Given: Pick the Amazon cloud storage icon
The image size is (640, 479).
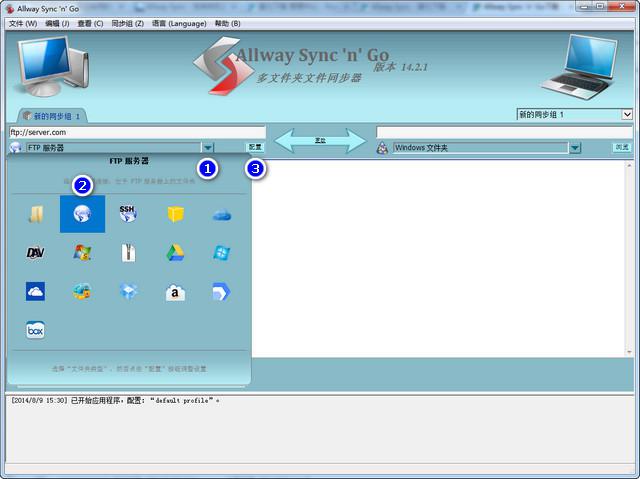Looking at the screenshot, I should pos(175,292).
